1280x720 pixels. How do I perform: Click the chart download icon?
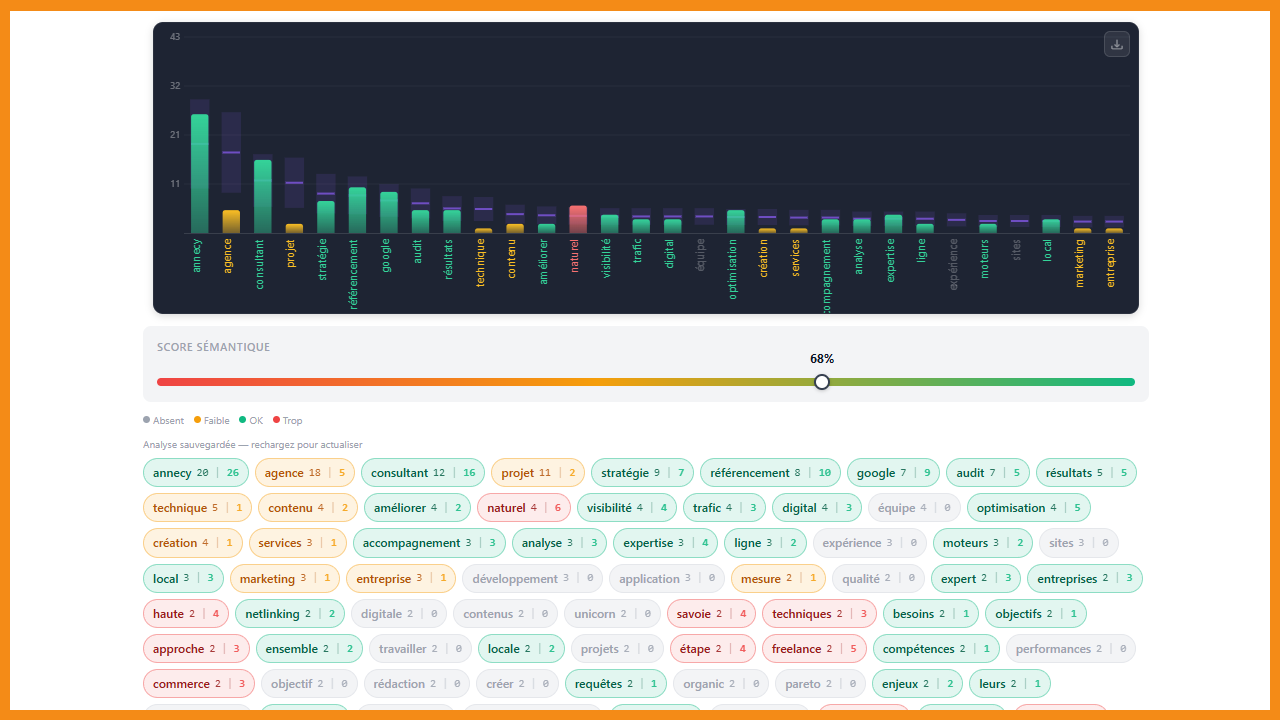1117,44
